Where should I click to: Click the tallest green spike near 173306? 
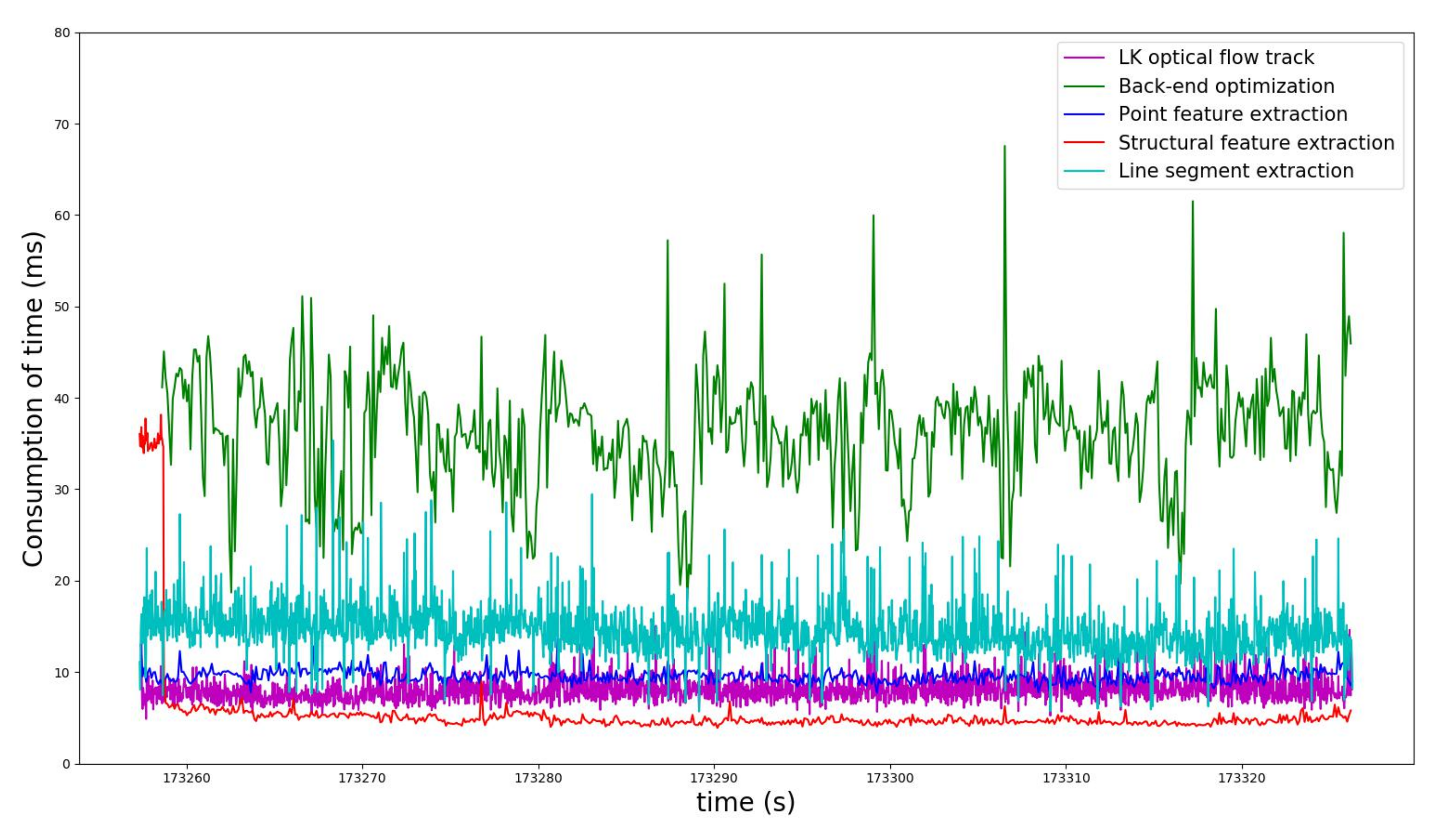pos(1006,149)
